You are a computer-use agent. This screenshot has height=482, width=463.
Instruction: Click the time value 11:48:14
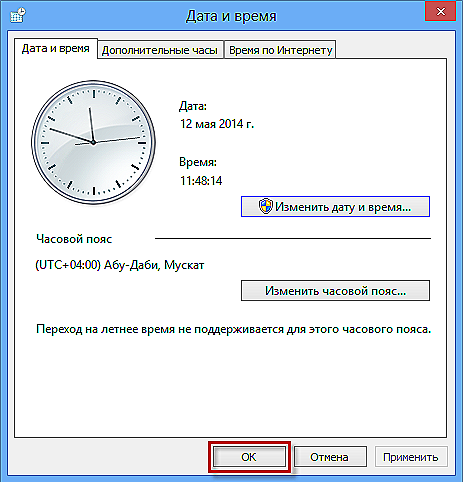click(201, 181)
